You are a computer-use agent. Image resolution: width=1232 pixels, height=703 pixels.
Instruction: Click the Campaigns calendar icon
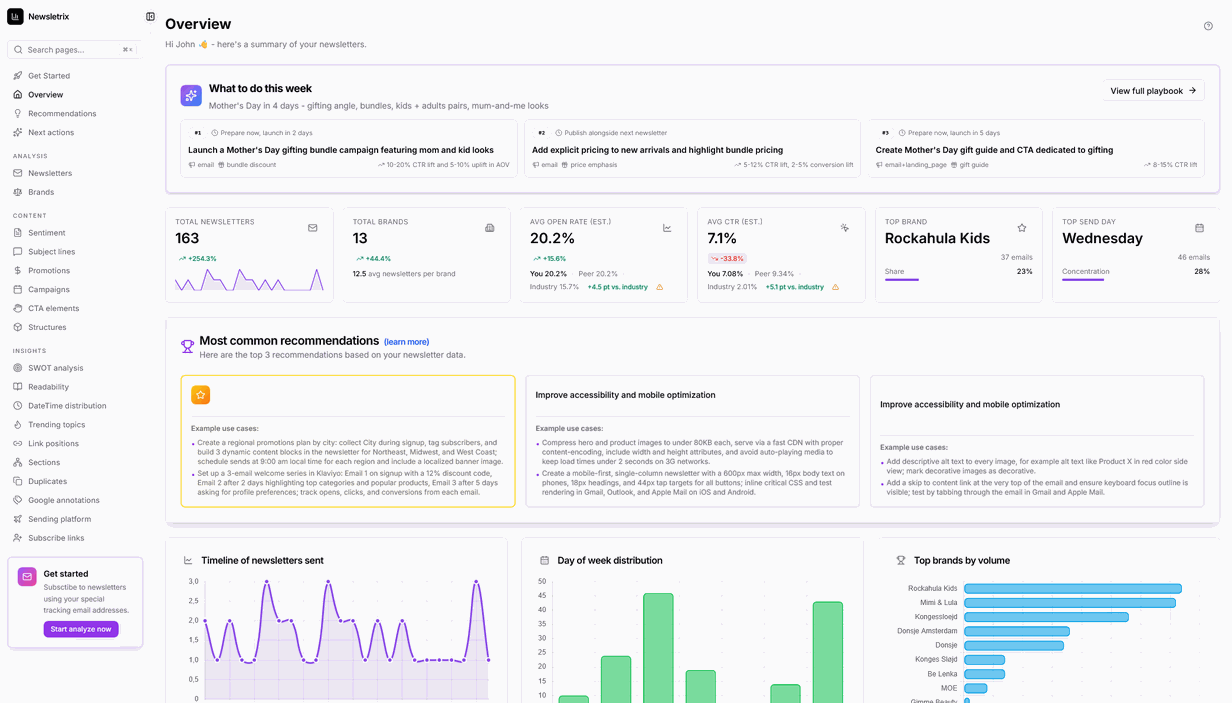tap(18, 290)
